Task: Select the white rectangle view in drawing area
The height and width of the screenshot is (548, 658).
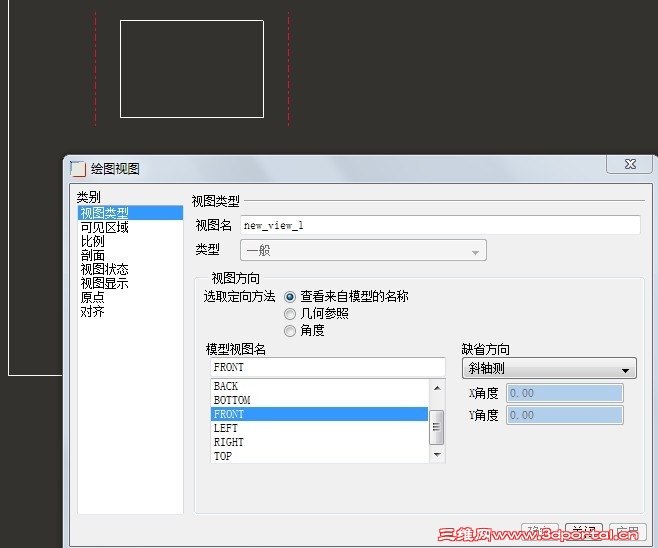Action: [x=192, y=69]
